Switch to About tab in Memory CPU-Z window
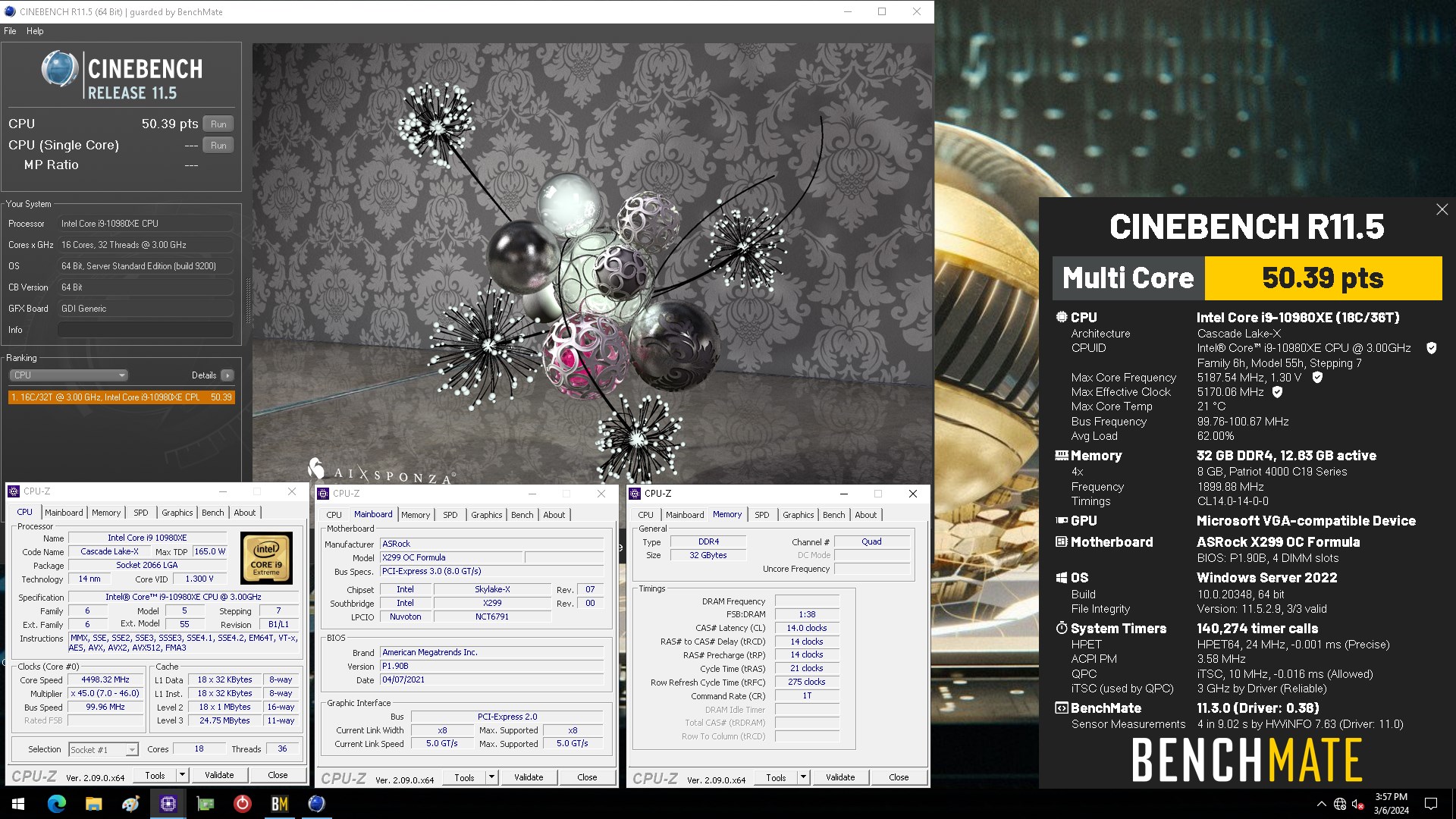Image resolution: width=1456 pixels, height=819 pixels. pyautogui.click(x=865, y=515)
